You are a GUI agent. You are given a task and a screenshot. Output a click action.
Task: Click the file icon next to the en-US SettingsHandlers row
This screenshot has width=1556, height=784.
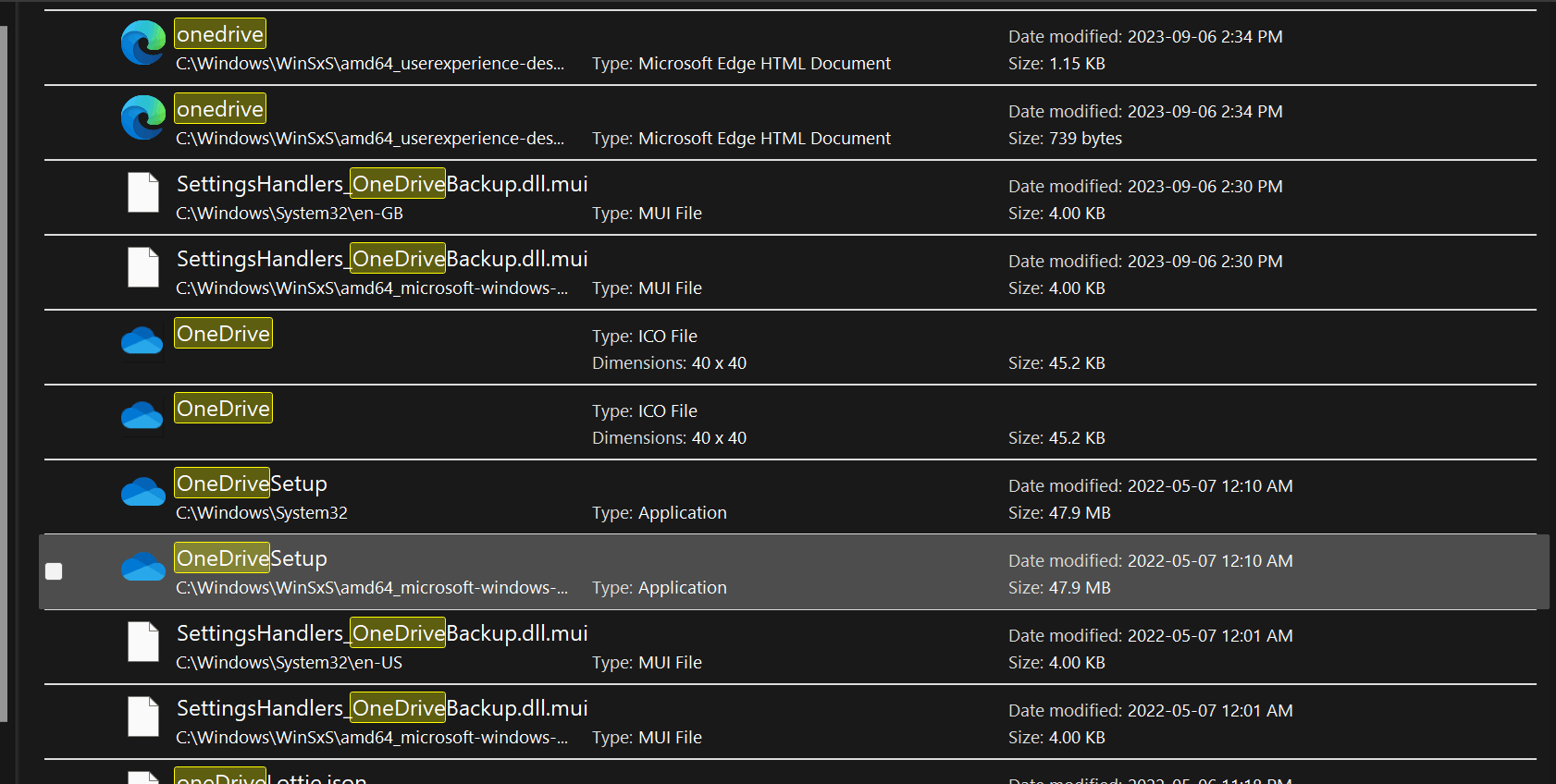142,642
